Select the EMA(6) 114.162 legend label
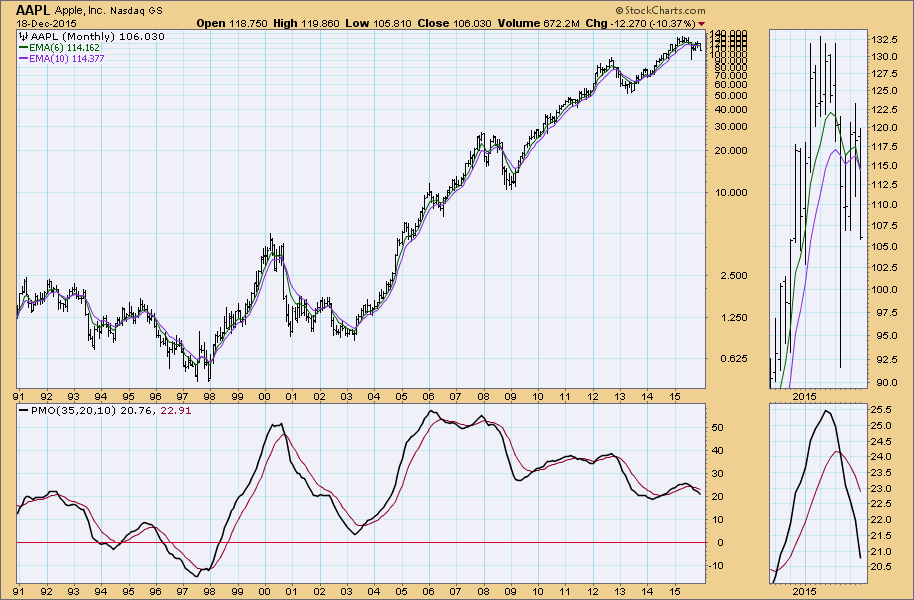 67,48
